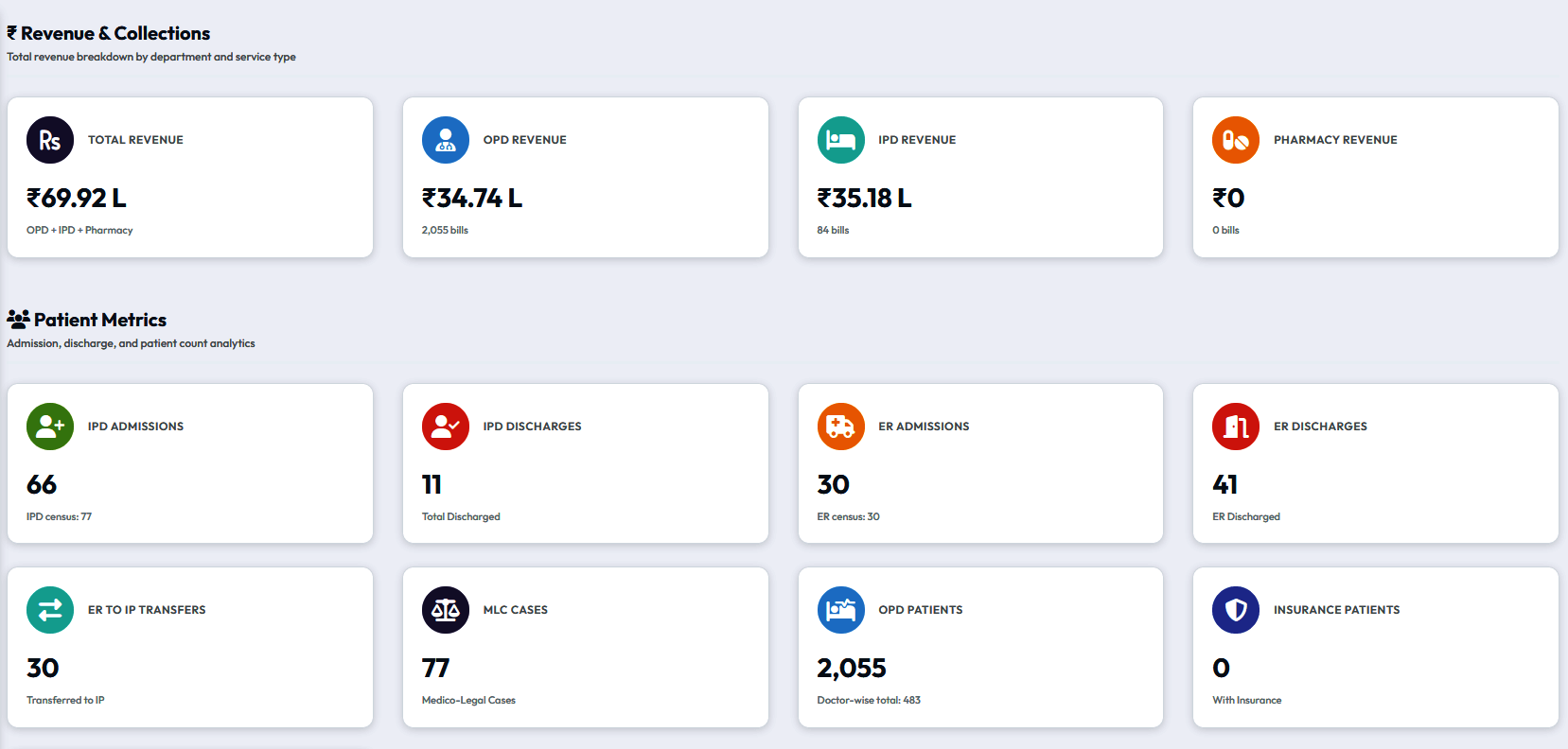Open the Total Revenue ₹69.92 L value

[x=77, y=198]
